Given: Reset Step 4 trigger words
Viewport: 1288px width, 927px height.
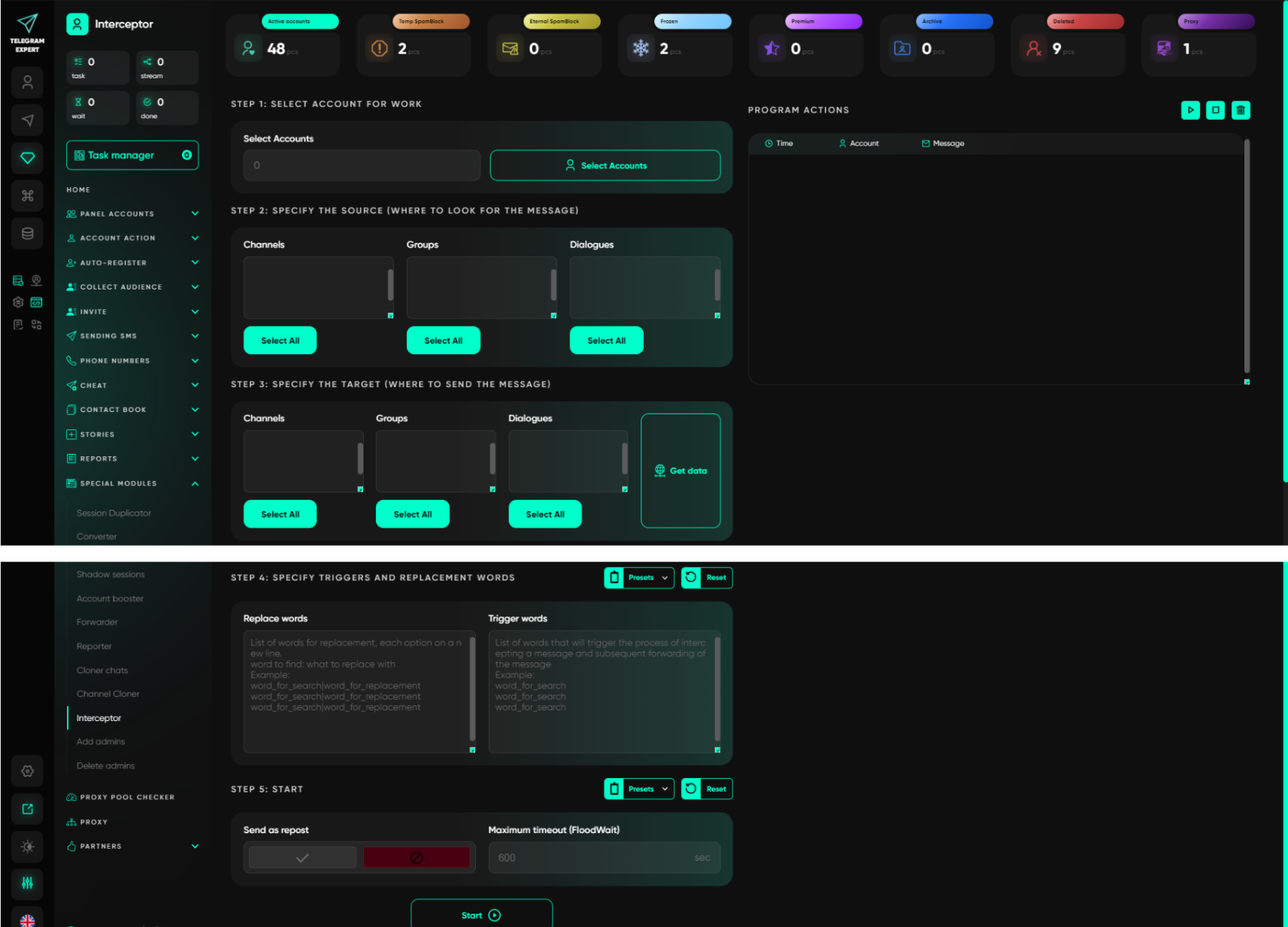Looking at the screenshot, I should click(707, 577).
